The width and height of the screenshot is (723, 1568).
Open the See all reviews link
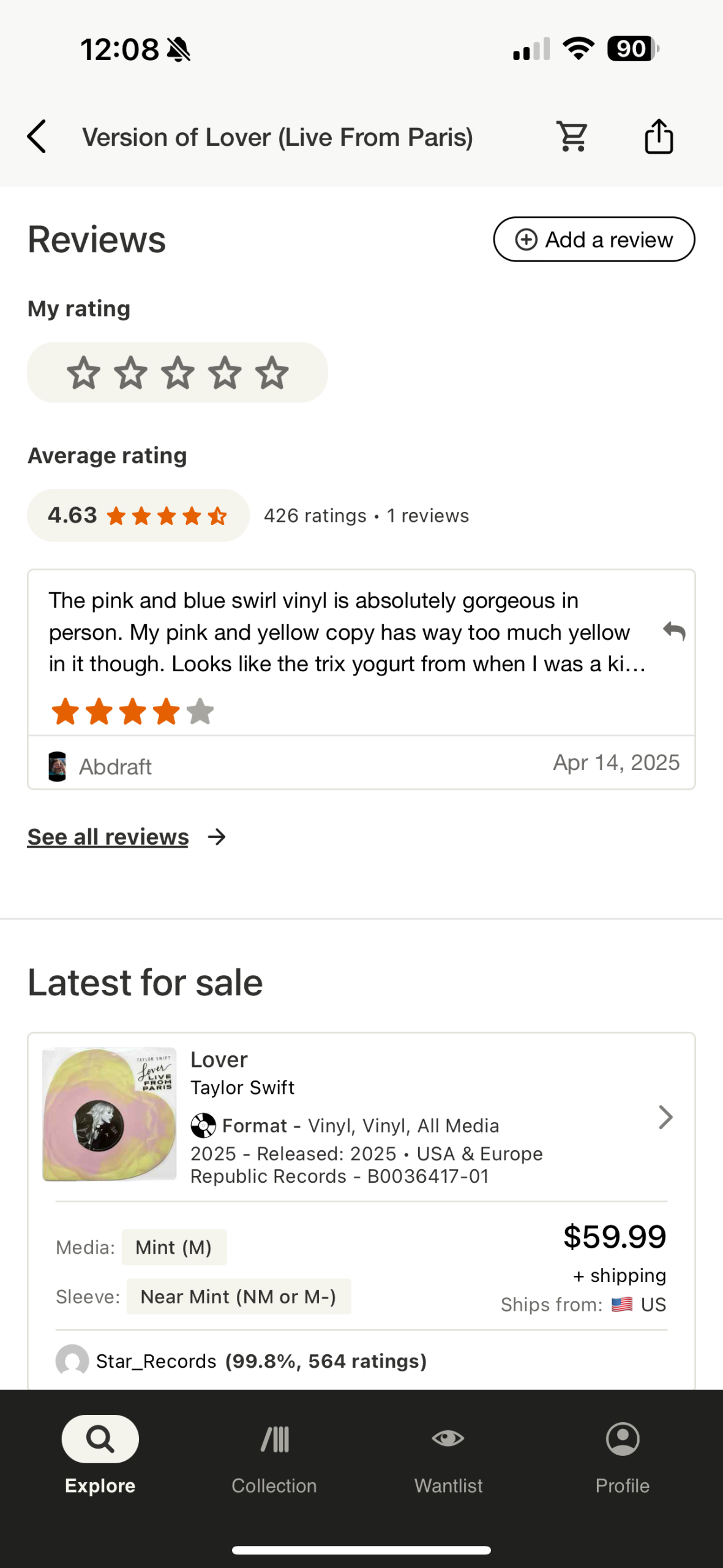tap(108, 837)
